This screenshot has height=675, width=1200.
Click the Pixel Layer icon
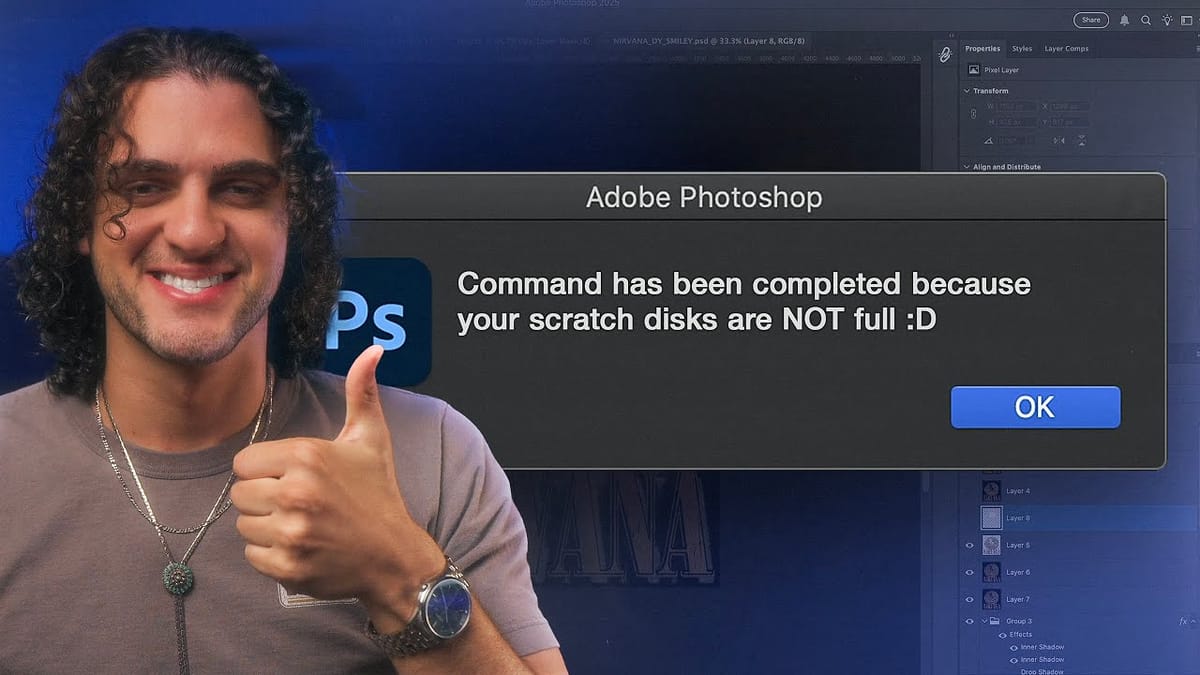tap(975, 70)
